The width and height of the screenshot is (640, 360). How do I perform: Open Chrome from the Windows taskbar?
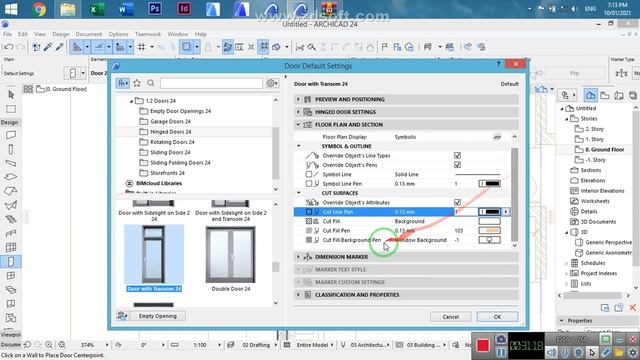click(x=39, y=9)
